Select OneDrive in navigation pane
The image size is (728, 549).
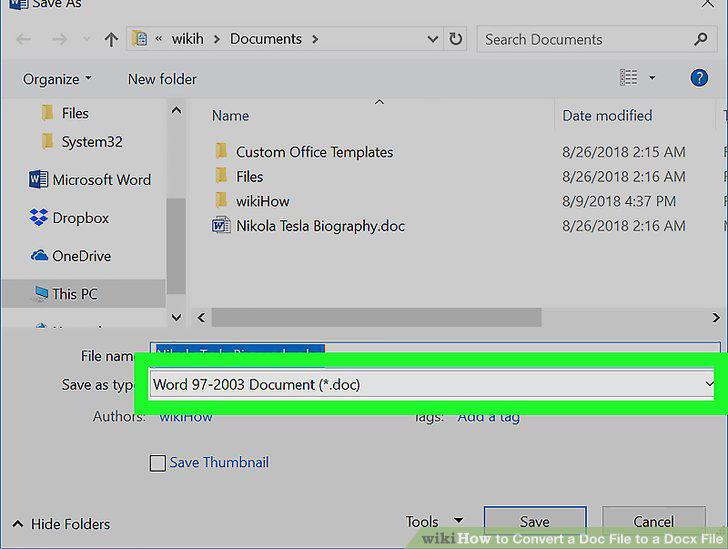click(x=71, y=256)
